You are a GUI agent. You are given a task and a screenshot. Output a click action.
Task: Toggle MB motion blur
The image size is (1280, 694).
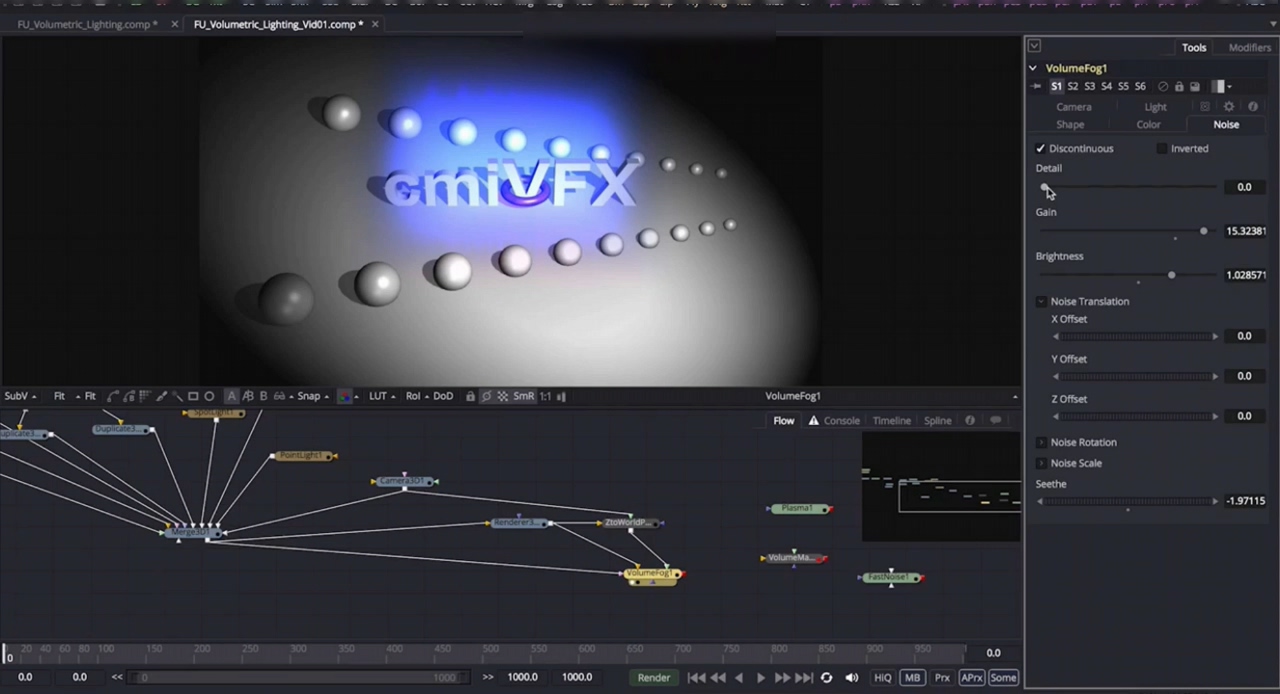click(x=912, y=678)
